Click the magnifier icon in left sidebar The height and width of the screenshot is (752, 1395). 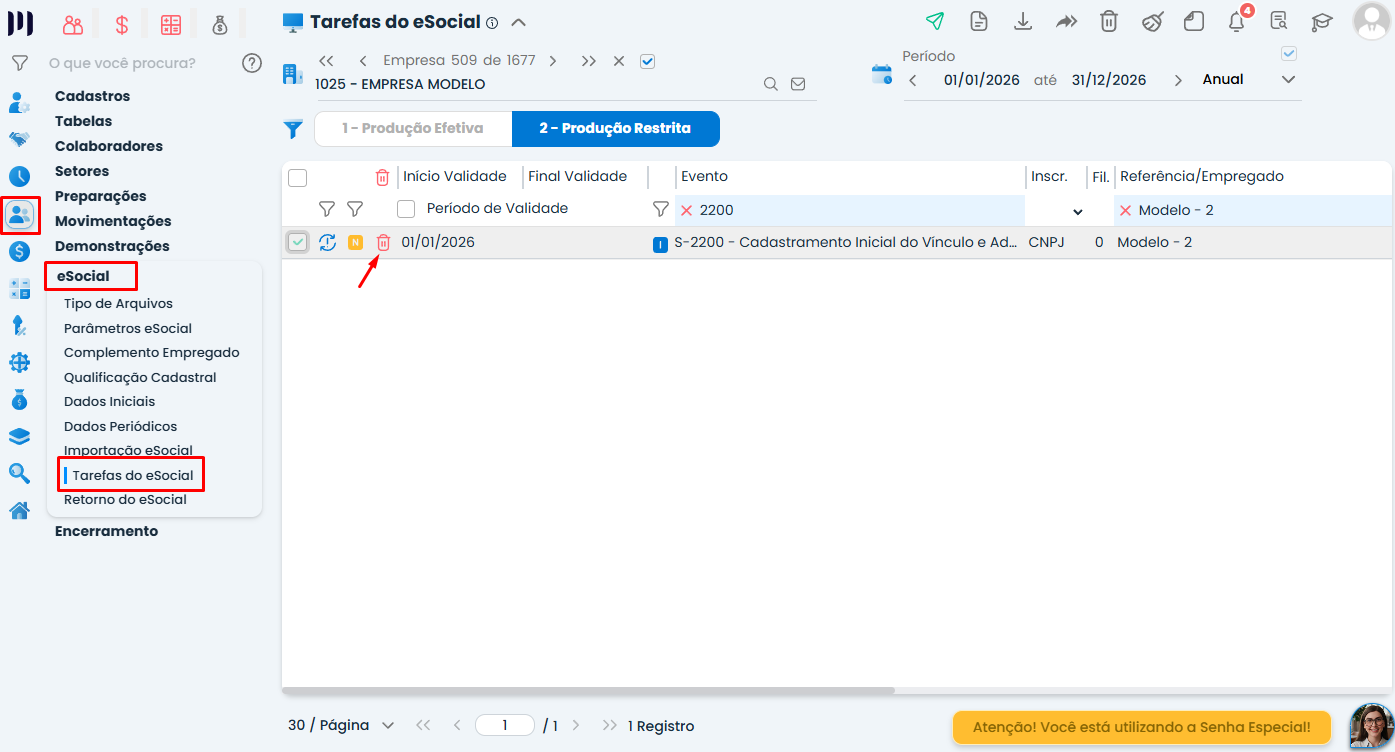(19, 473)
